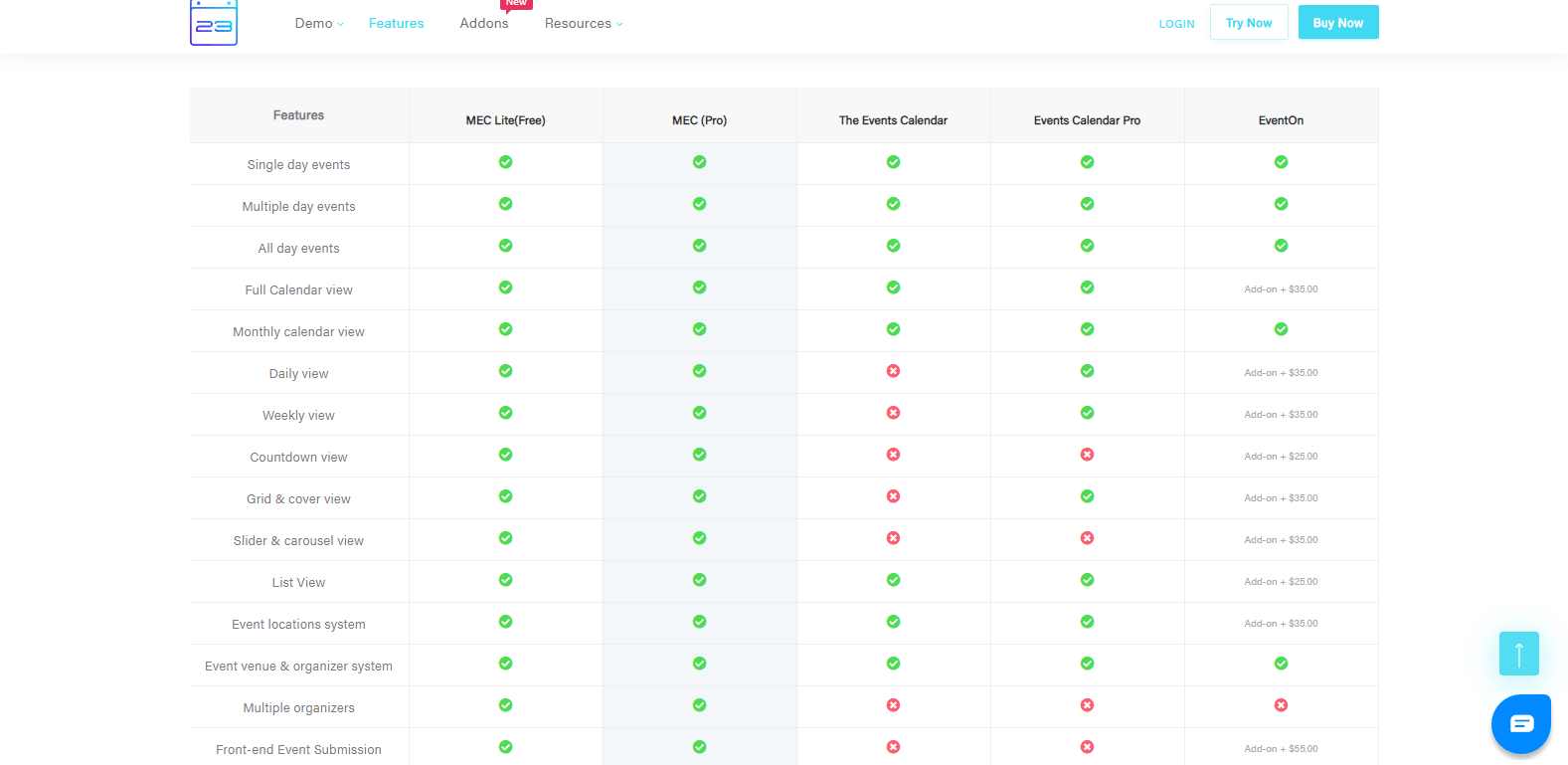Expand the Demo menu dropdown
This screenshot has width=1568, height=765.
click(x=319, y=23)
